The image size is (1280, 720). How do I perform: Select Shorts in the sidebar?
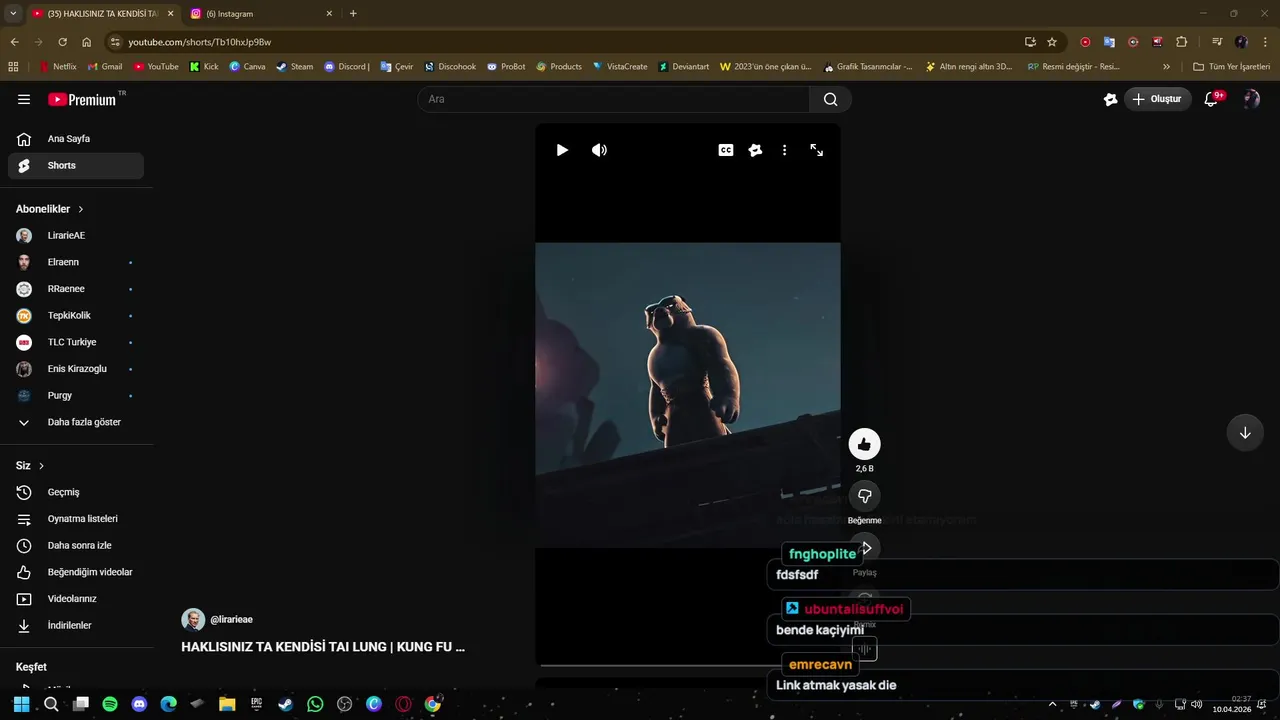(76, 166)
